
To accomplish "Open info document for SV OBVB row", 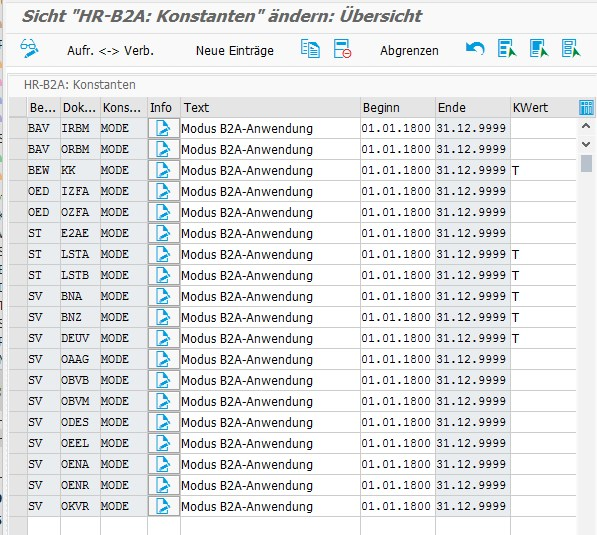I will (164, 380).
